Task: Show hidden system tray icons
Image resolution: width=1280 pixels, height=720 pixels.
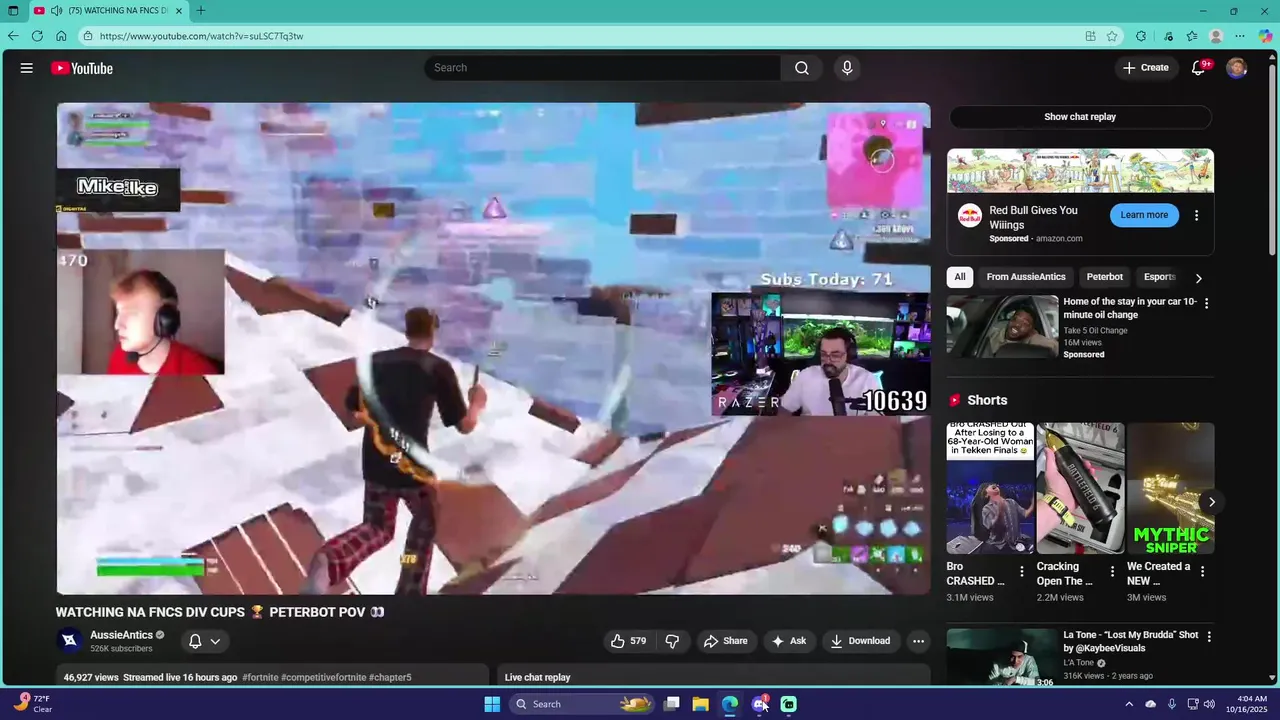Action: (x=1130, y=704)
